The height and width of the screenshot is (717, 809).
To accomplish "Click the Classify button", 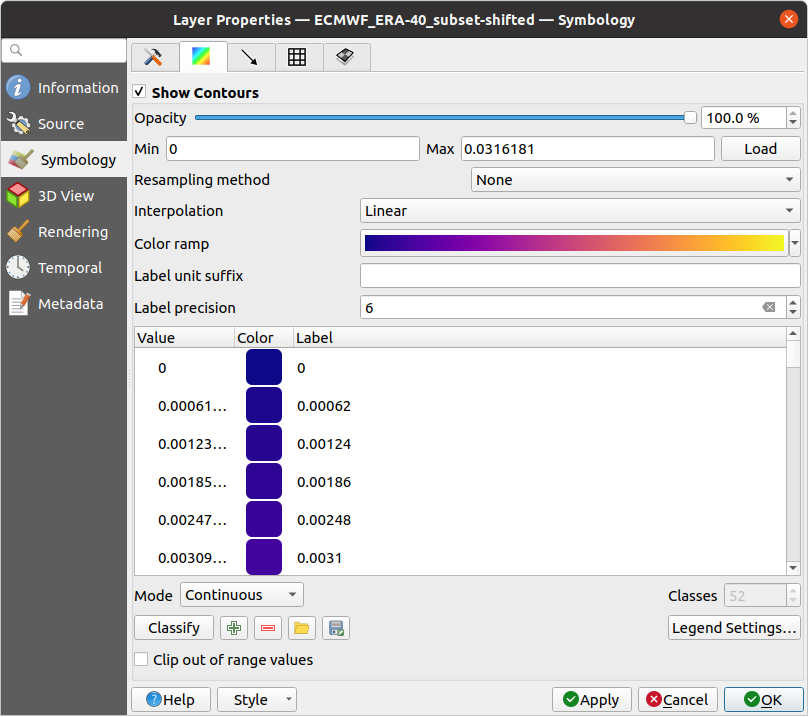I will (x=174, y=628).
